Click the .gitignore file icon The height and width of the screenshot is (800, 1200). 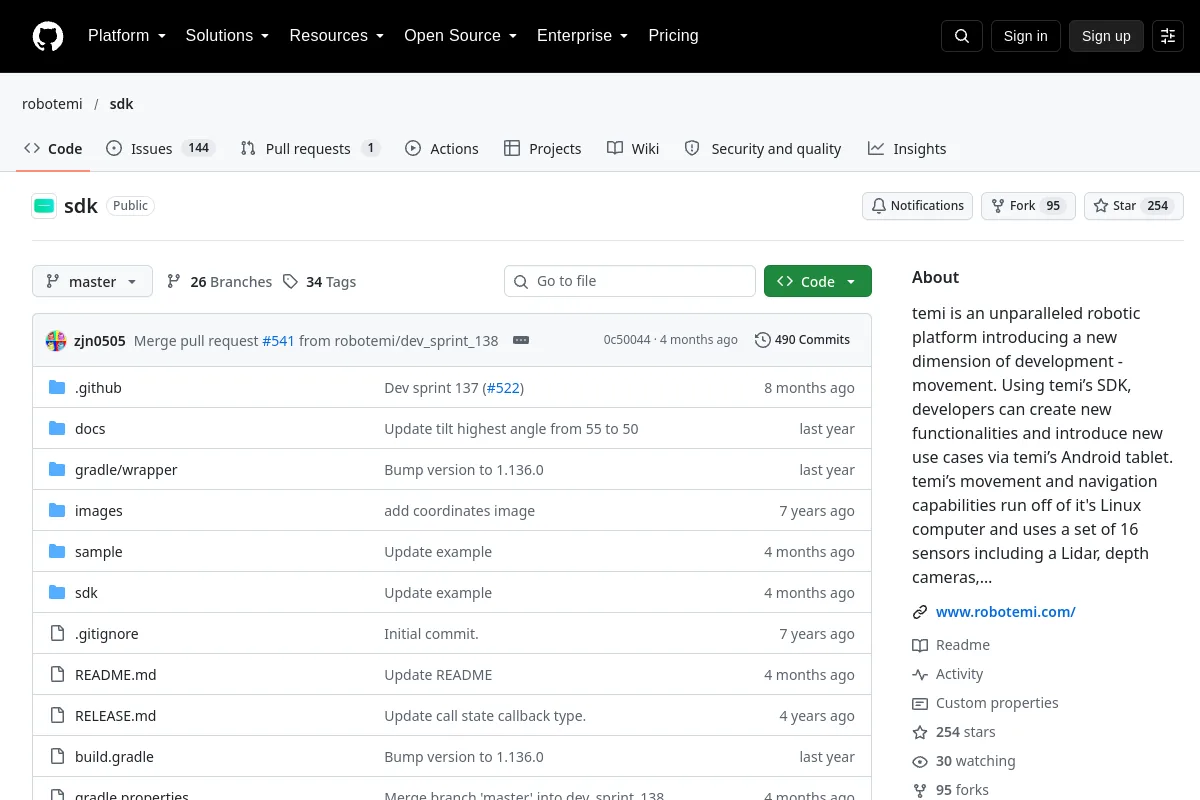(x=57, y=634)
